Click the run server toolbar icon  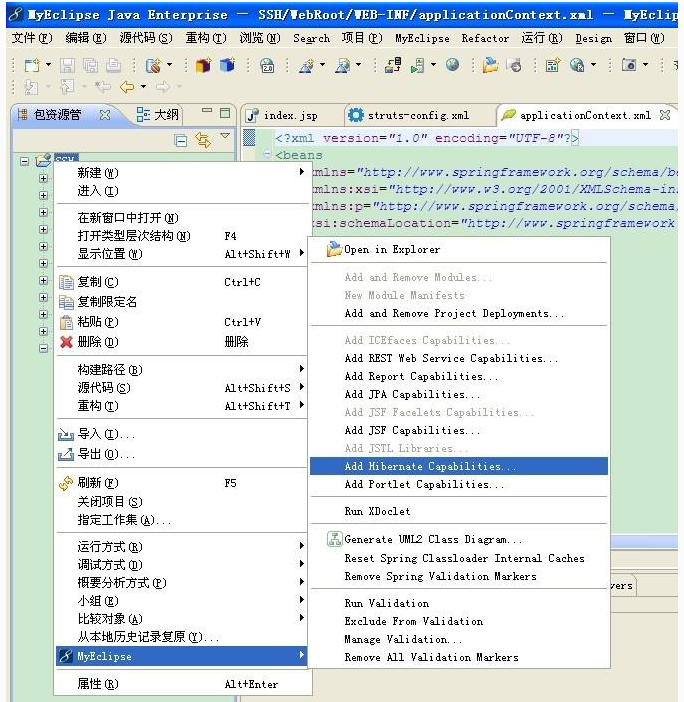(418, 66)
